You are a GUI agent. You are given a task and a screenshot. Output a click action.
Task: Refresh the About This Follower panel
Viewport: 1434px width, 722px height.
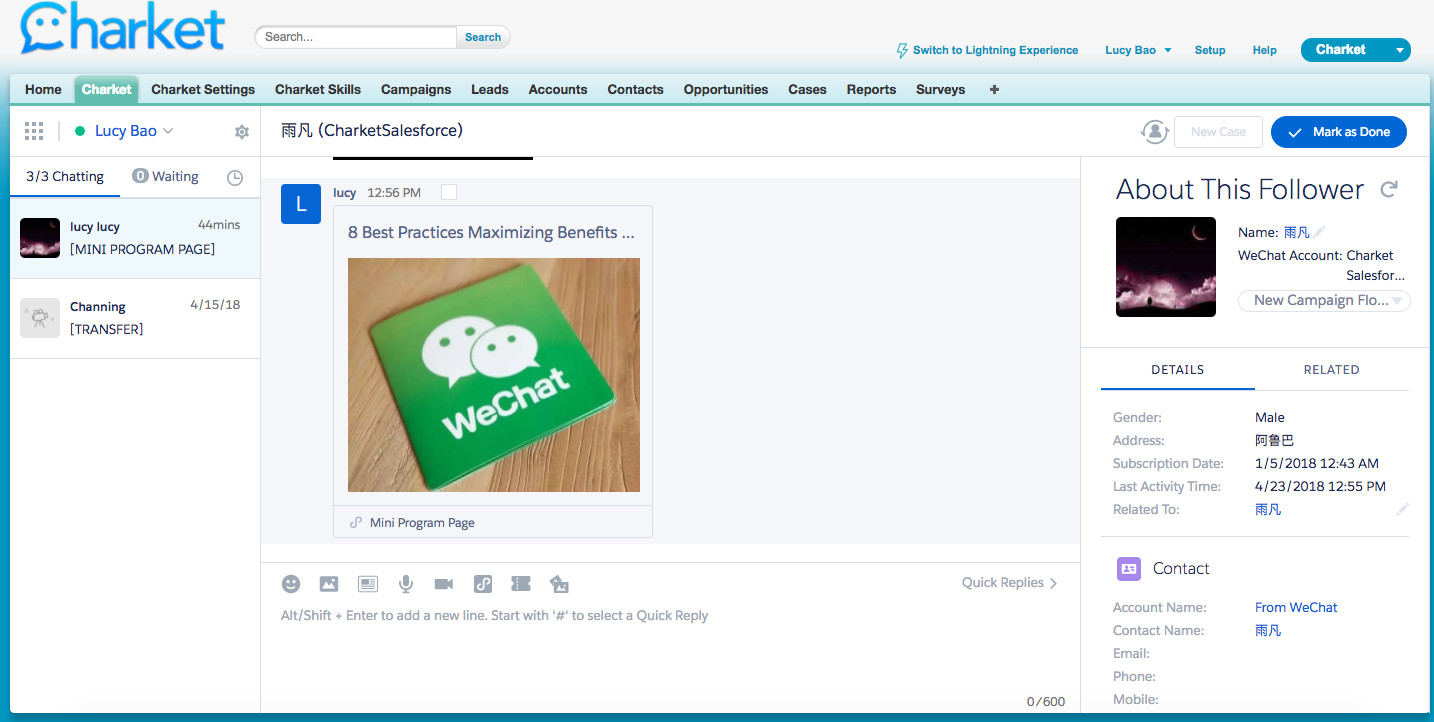click(x=1388, y=189)
